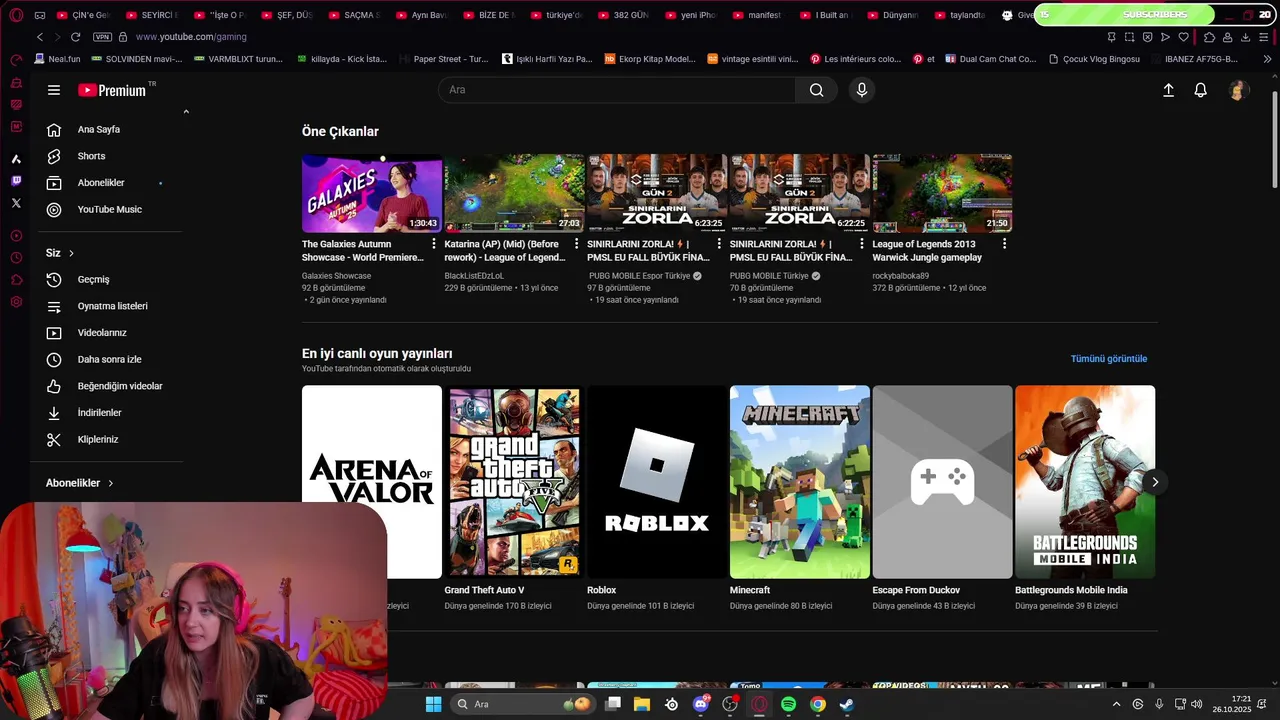Open the Minecraft game card

[x=800, y=482]
